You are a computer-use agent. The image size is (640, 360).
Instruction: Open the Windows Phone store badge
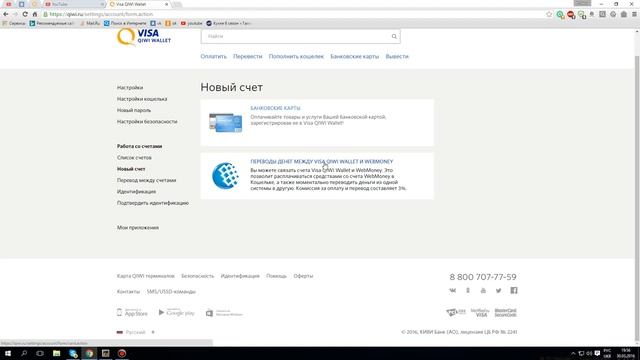point(224,313)
